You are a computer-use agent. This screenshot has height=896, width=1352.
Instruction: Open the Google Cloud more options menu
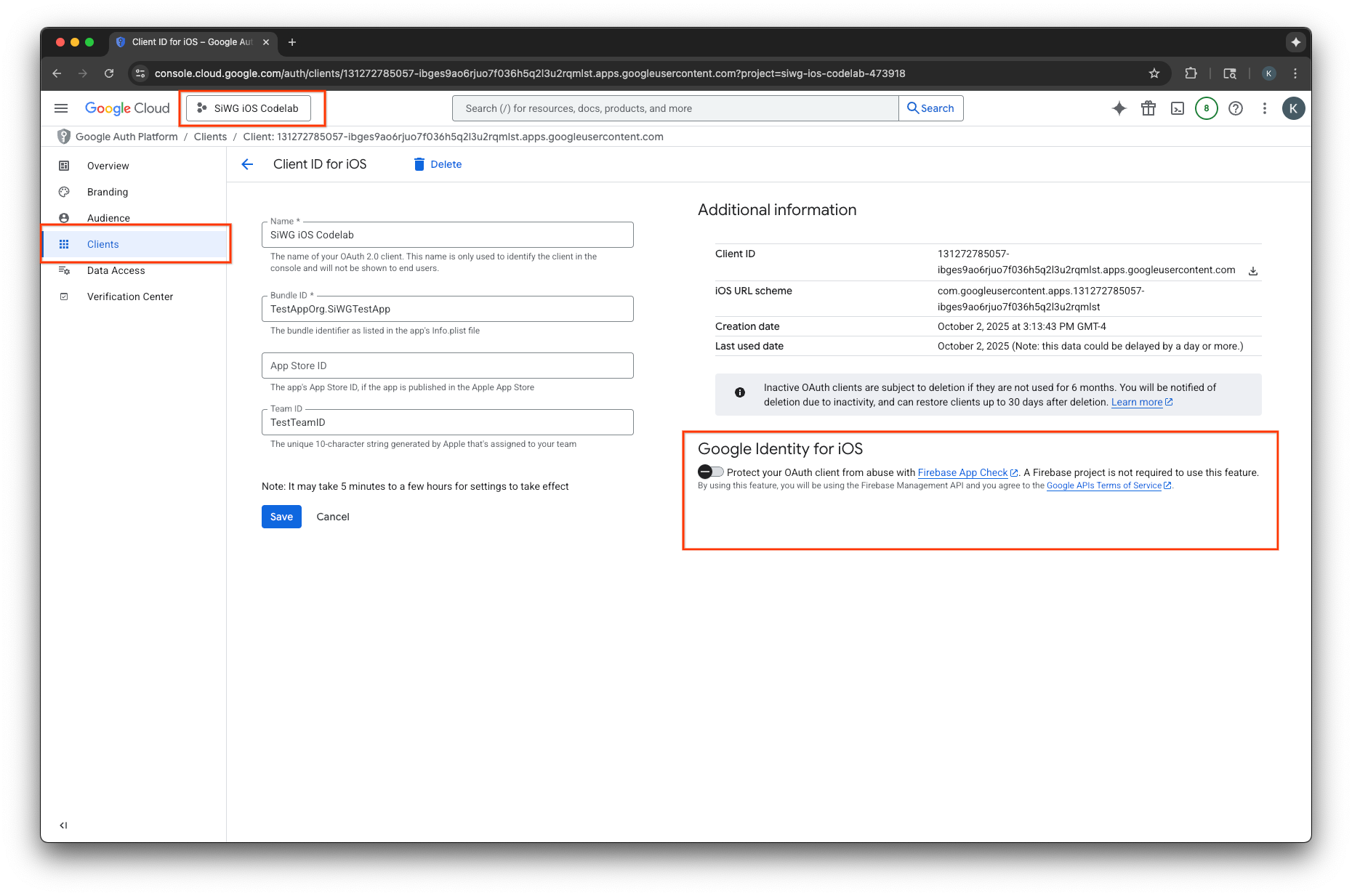point(1265,108)
